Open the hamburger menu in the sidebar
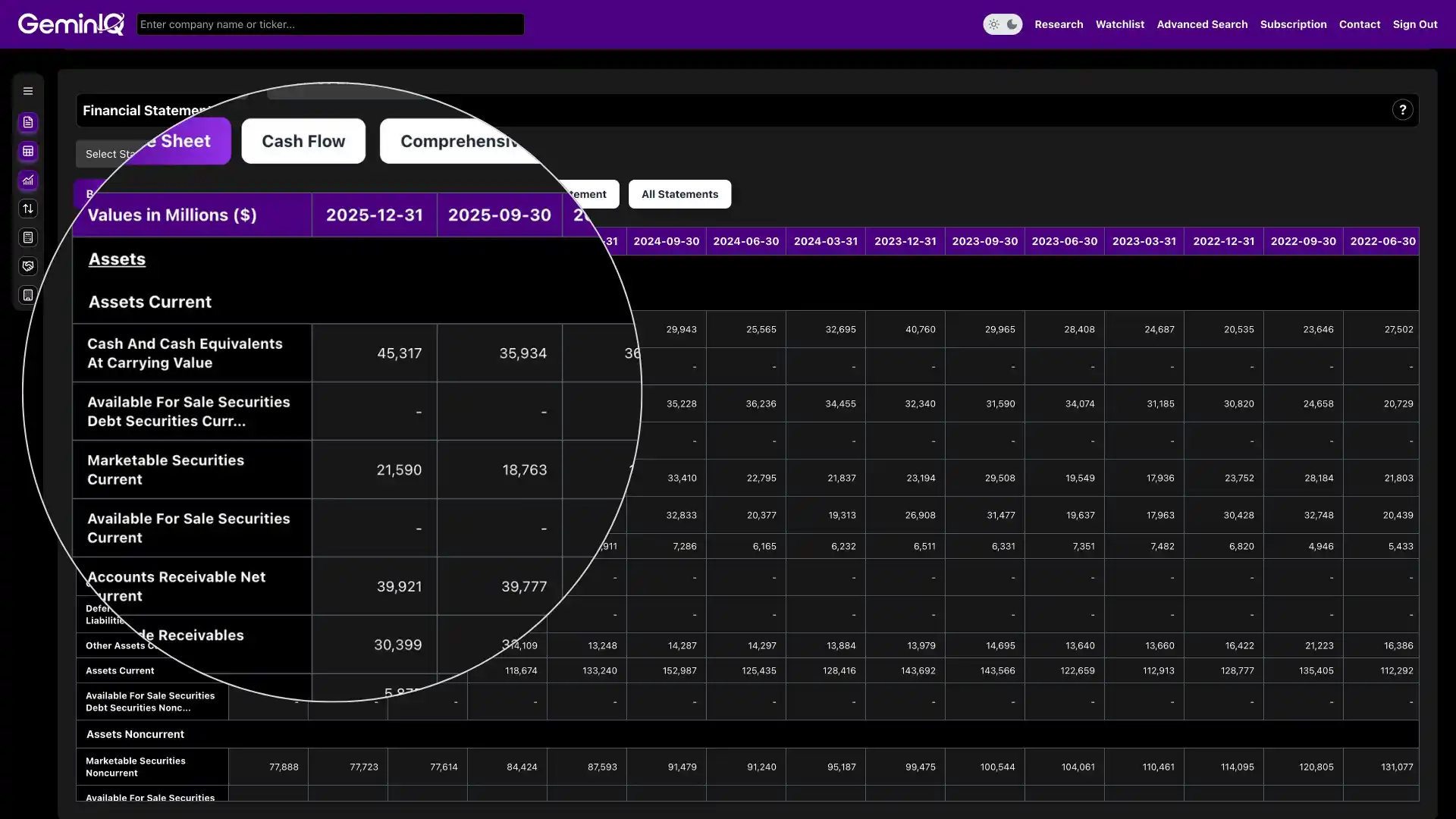 point(28,90)
